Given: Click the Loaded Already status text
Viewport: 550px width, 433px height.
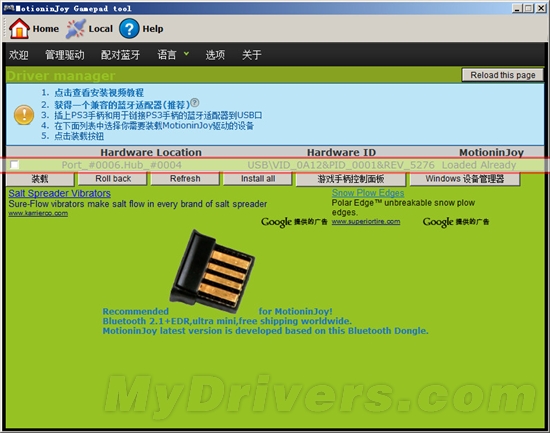Looking at the screenshot, I should [x=479, y=165].
